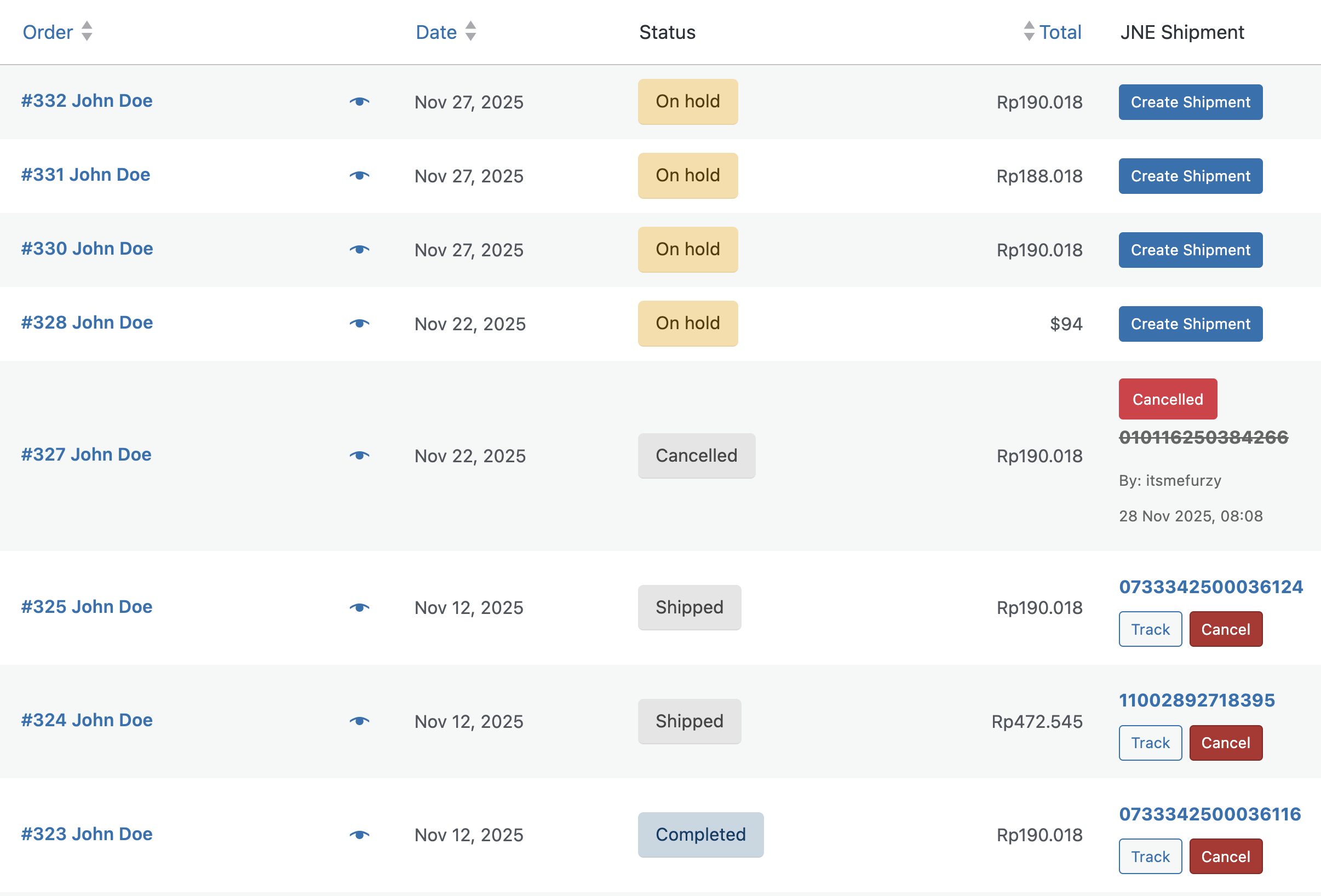
Task: Open eye preview for order #323
Action: tap(359, 835)
